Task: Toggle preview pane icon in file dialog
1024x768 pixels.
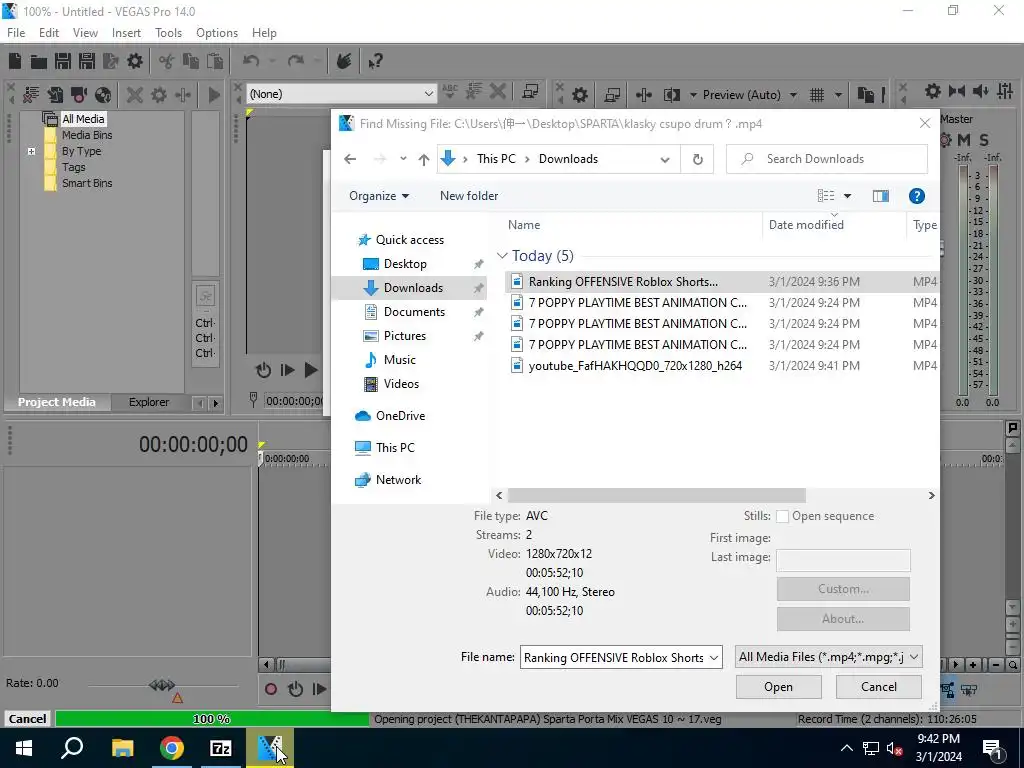Action: pyautogui.click(x=880, y=196)
